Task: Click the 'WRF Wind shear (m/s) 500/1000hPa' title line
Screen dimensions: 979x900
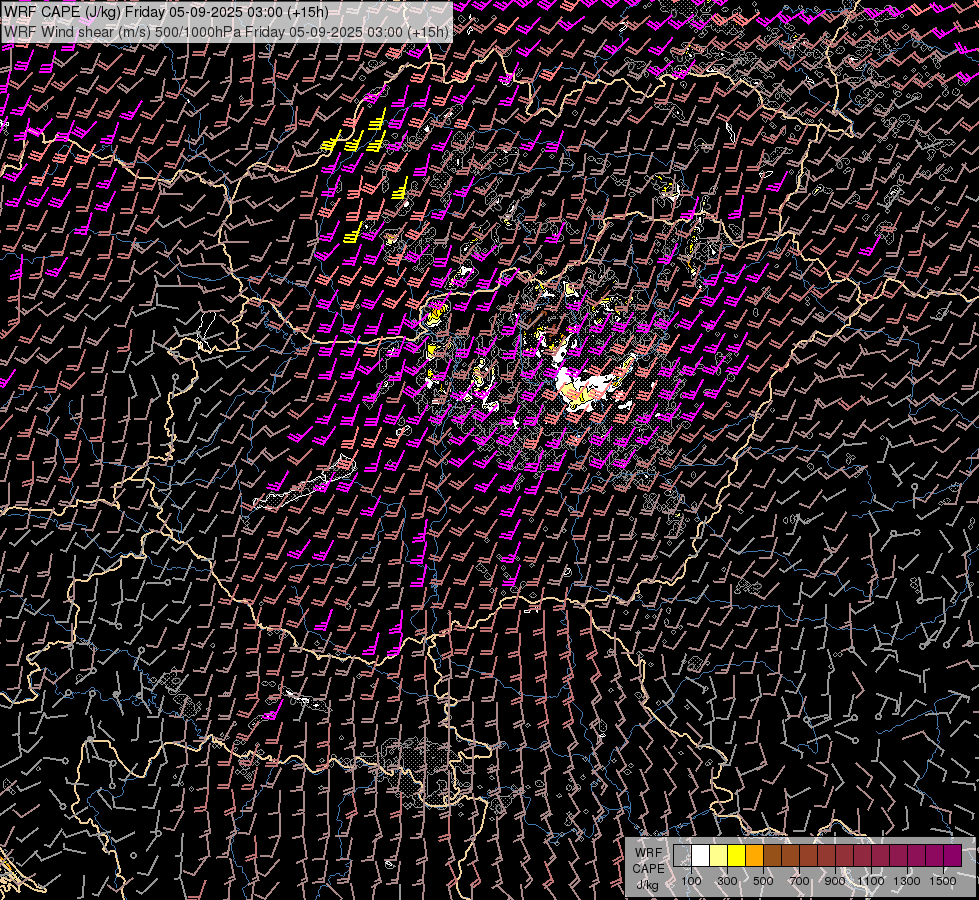Action: pyautogui.click(x=226, y=32)
